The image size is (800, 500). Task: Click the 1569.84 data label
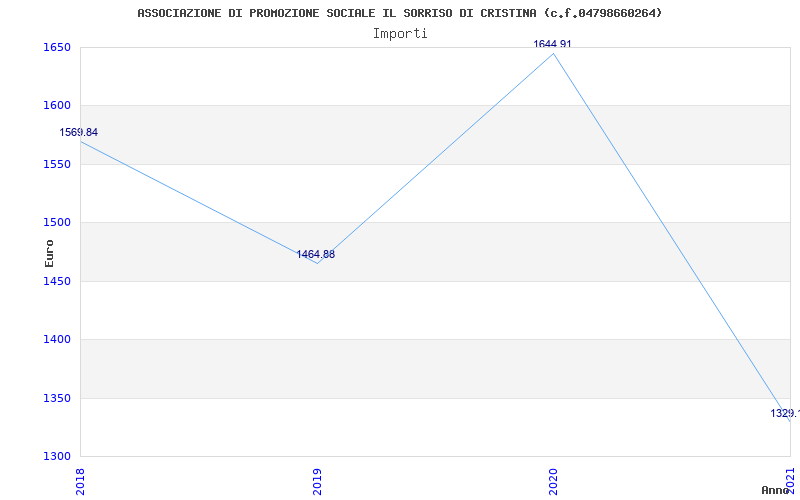click(x=79, y=133)
